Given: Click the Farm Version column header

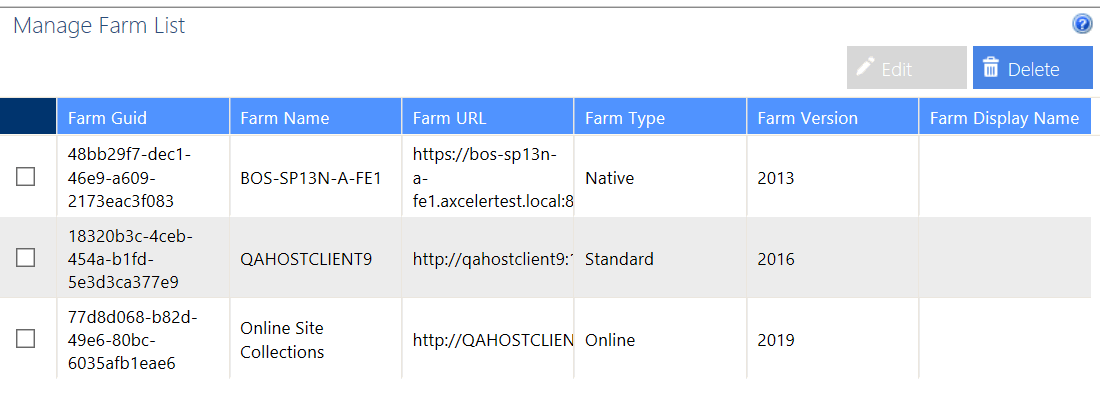Looking at the screenshot, I should pos(833,116).
